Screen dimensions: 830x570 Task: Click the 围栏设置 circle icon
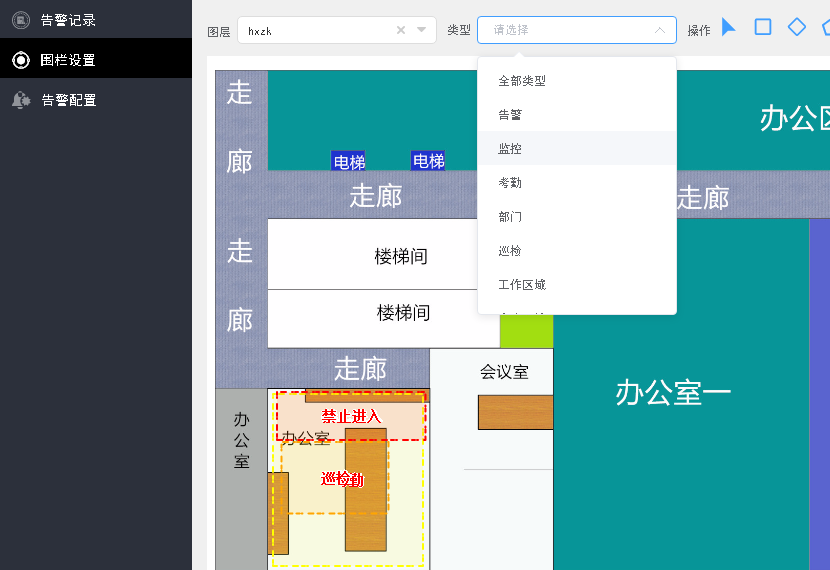tap(21, 60)
